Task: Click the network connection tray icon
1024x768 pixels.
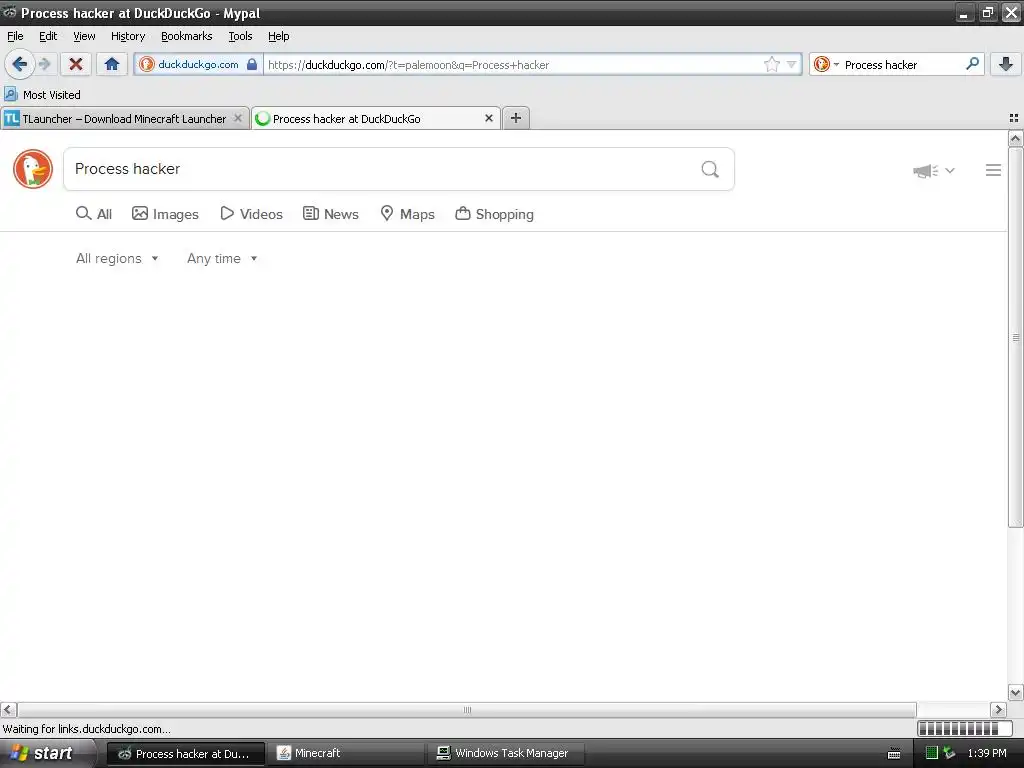Action: 949,753
